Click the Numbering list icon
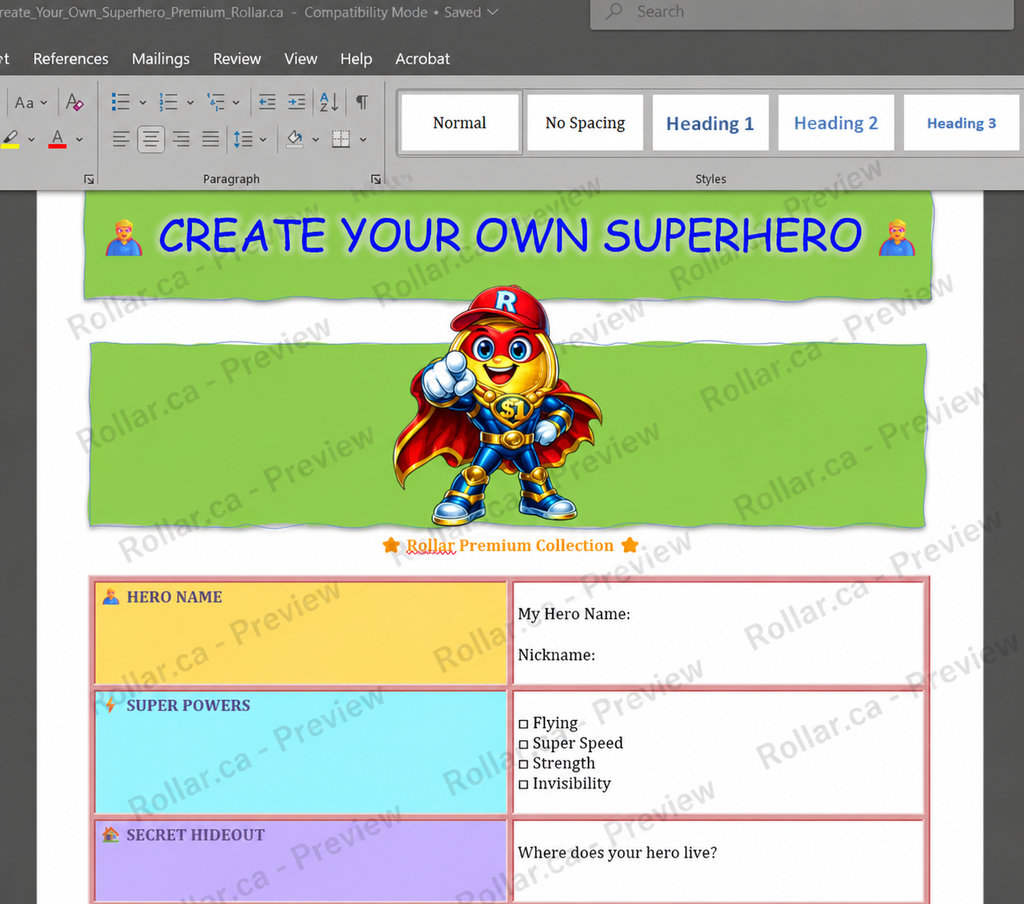Screen dimensions: 1024x904 (x=168, y=102)
